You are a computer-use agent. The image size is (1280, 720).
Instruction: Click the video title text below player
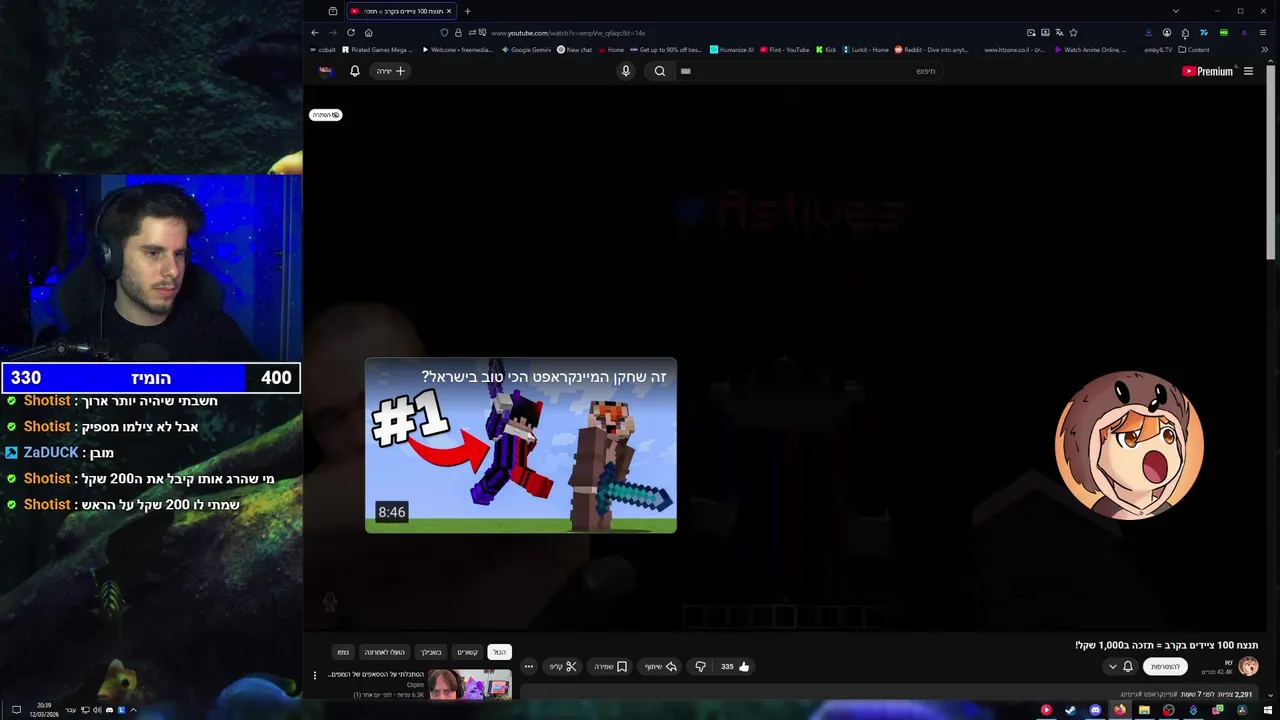1167,645
